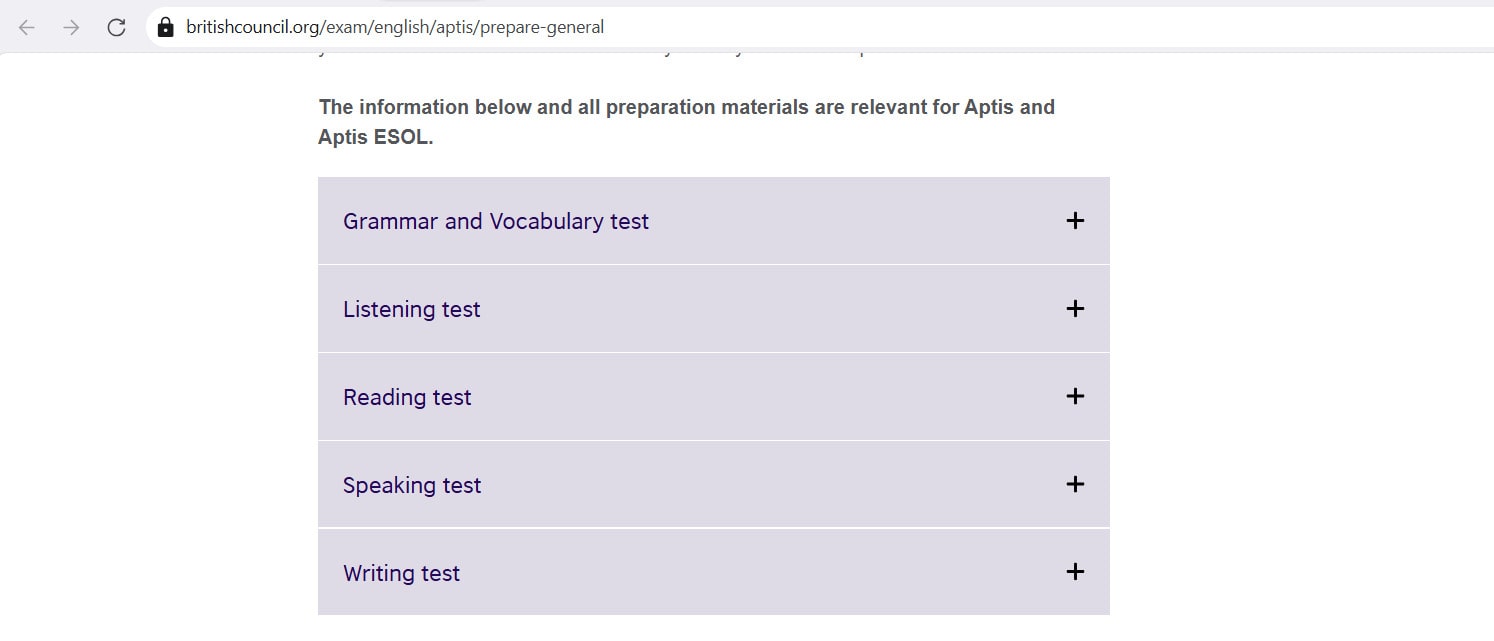Reload the current page
Viewport: 1494px width, 641px height.
click(x=116, y=28)
